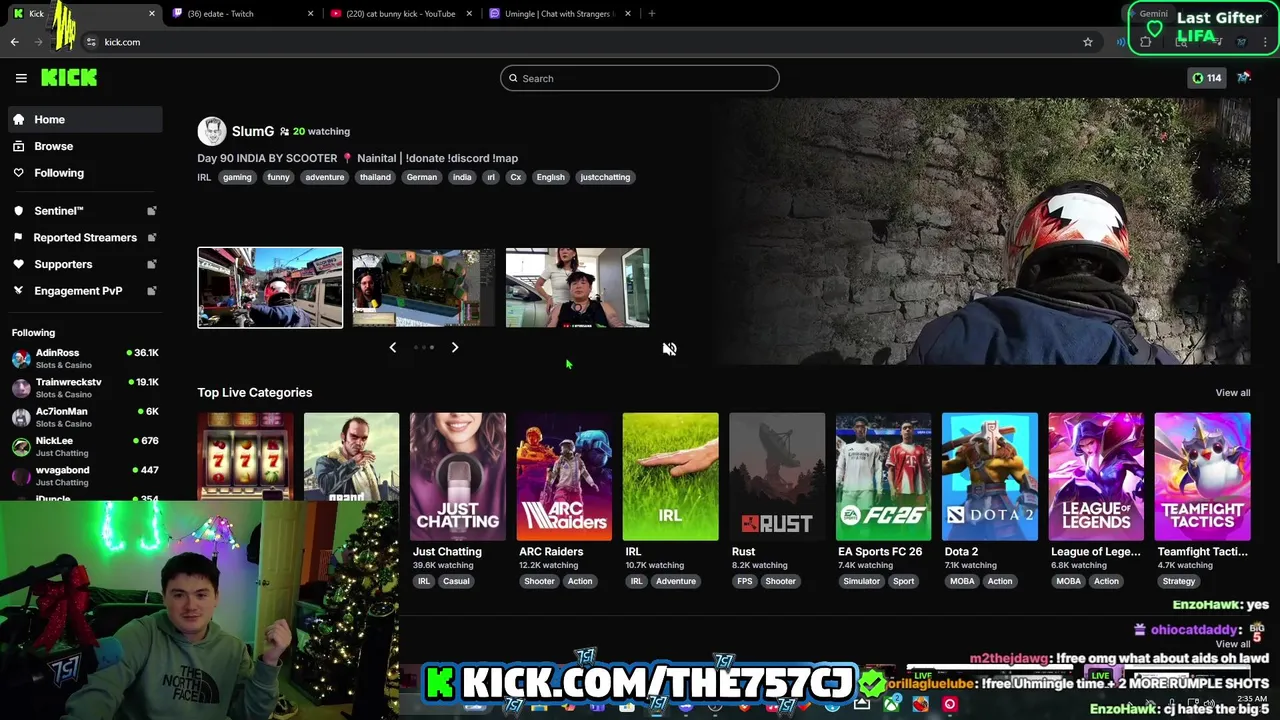Select the German tag

(x=422, y=177)
